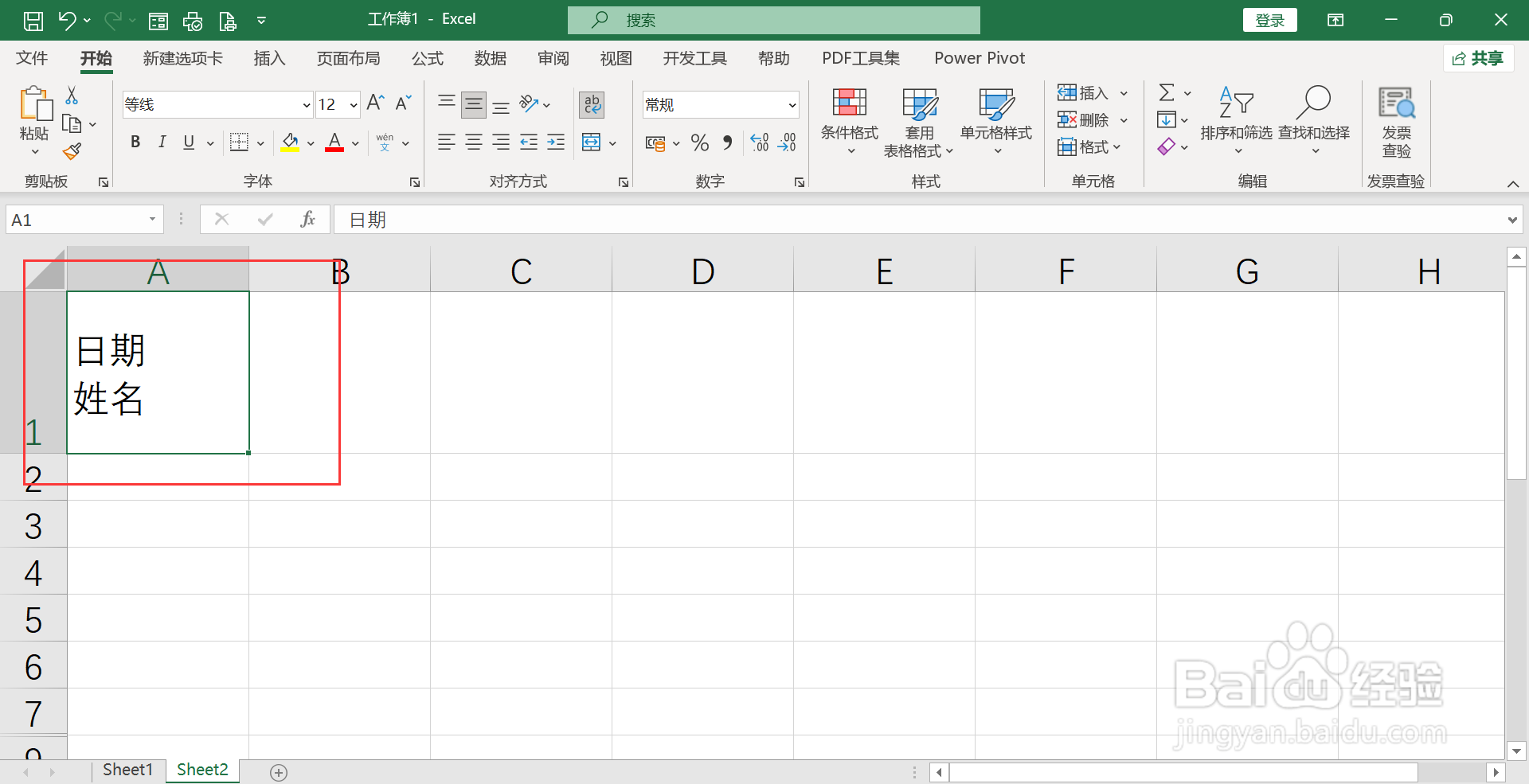Center cell text horizontally
The height and width of the screenshot is (784, 1529).
pyautogui.click(x=474, y=142)
